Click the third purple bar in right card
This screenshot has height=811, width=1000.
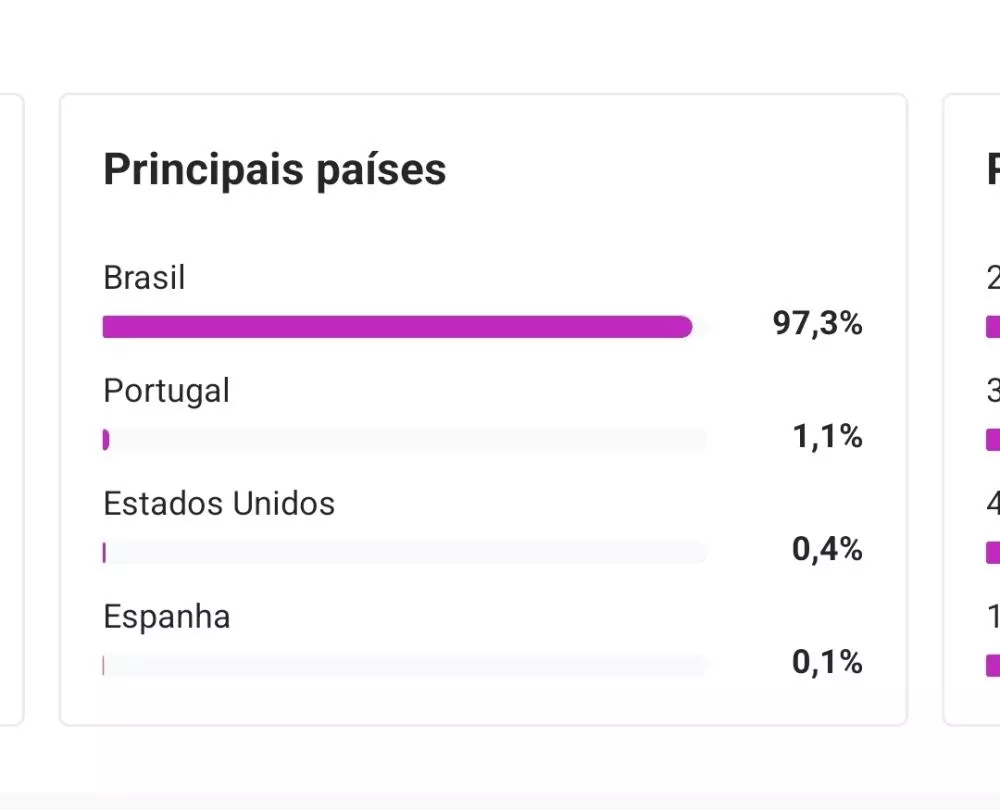pyautogui.click(x=992, y=553)
